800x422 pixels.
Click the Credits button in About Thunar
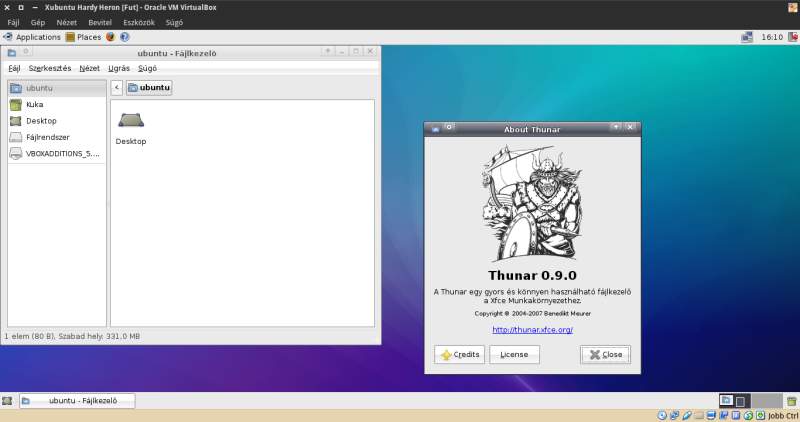(x=460, y=355)
